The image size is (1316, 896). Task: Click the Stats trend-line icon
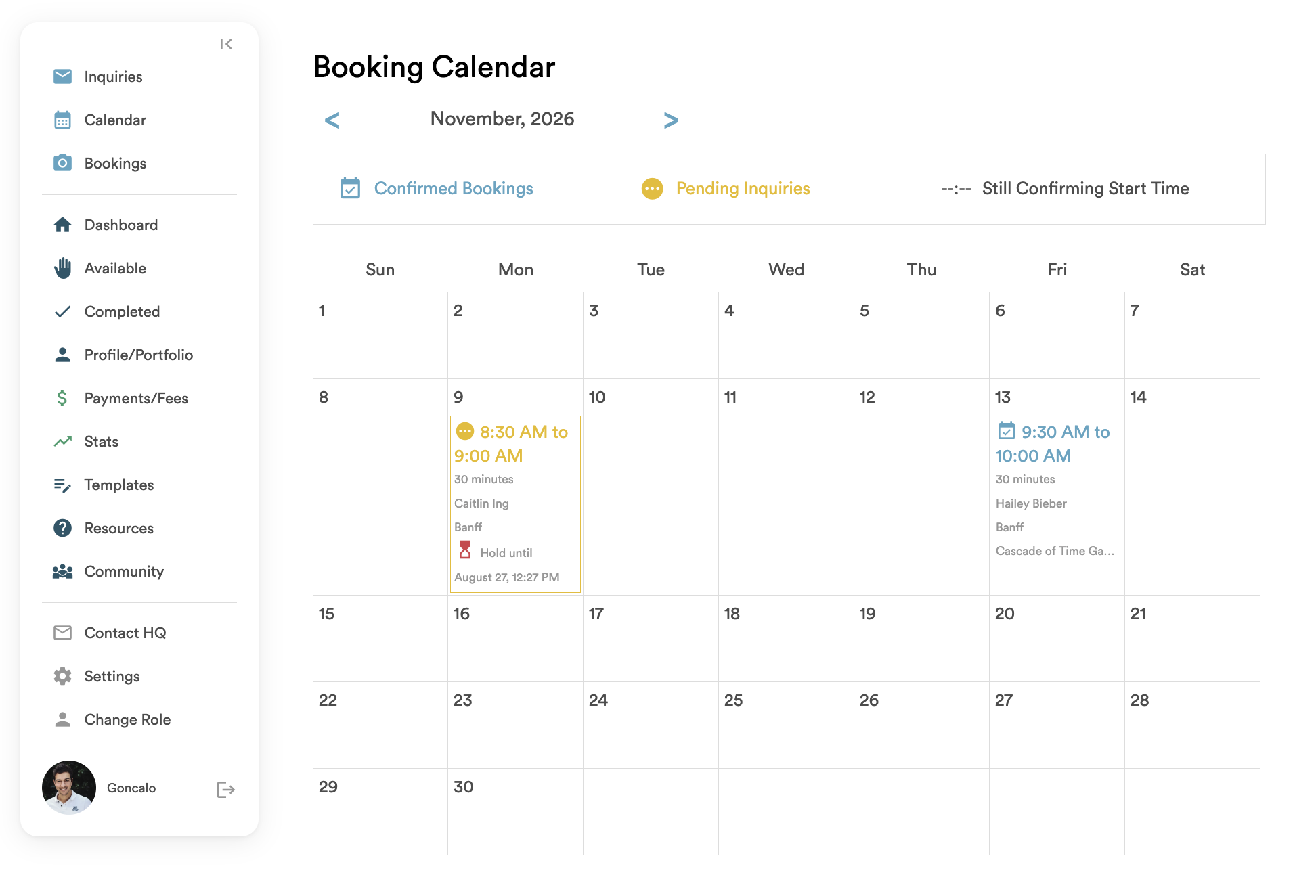pos(62,441)
